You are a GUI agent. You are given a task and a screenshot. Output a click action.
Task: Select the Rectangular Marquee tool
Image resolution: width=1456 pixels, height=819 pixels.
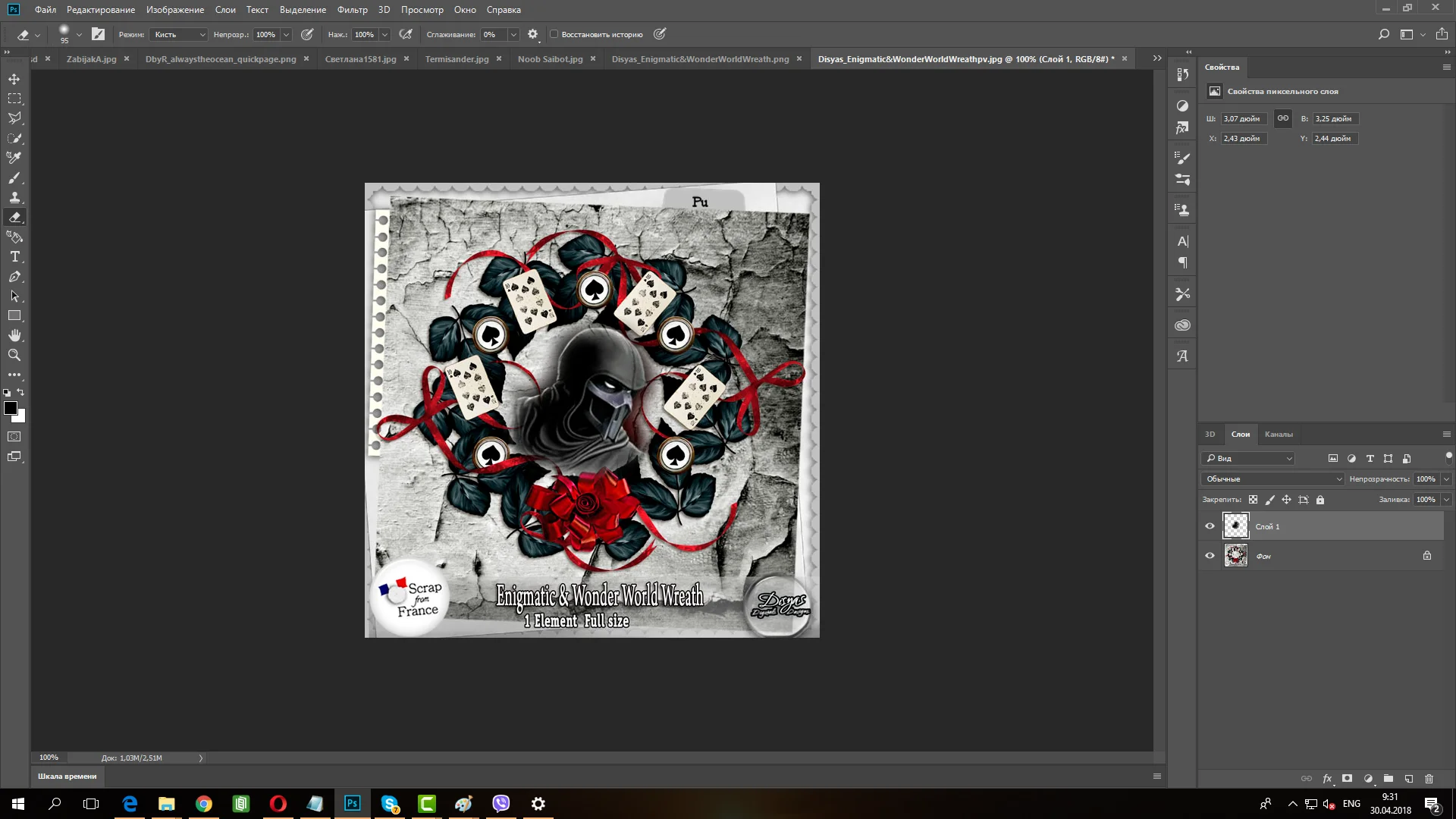(x=14, y=99)
